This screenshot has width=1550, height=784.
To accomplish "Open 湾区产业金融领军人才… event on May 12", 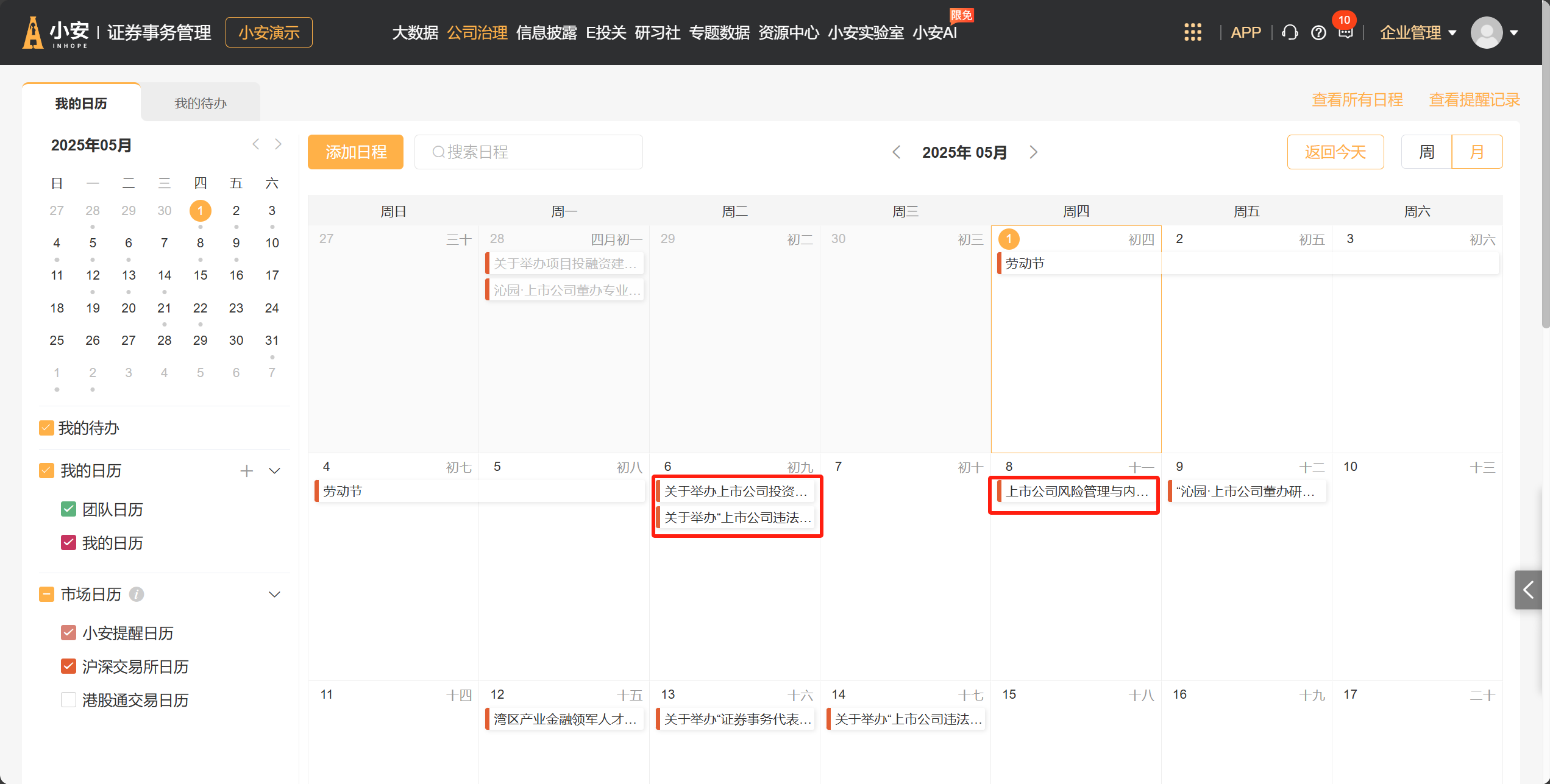I will click(564, 719).
